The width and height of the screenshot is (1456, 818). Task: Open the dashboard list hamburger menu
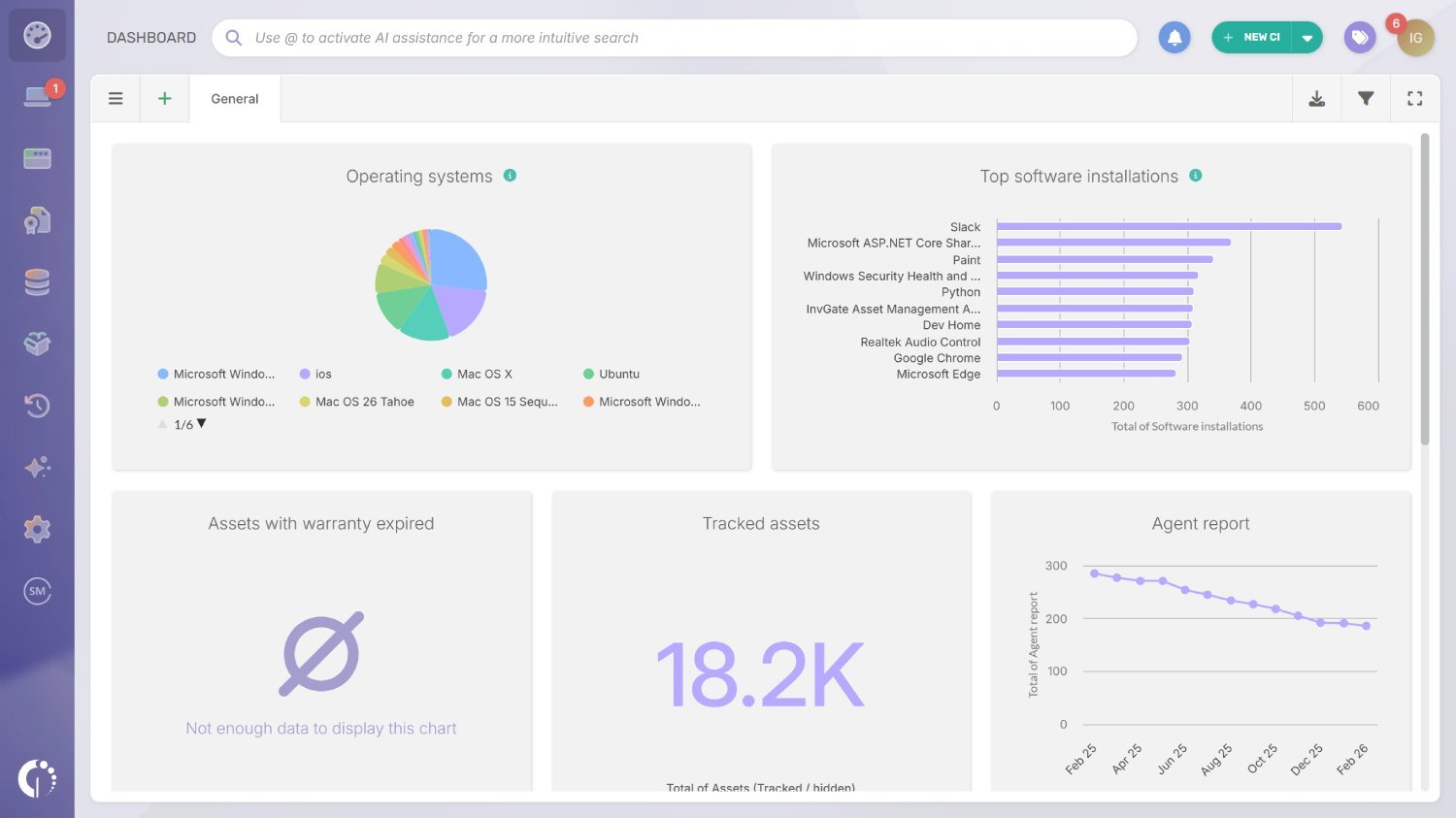[x=116, y=98]
